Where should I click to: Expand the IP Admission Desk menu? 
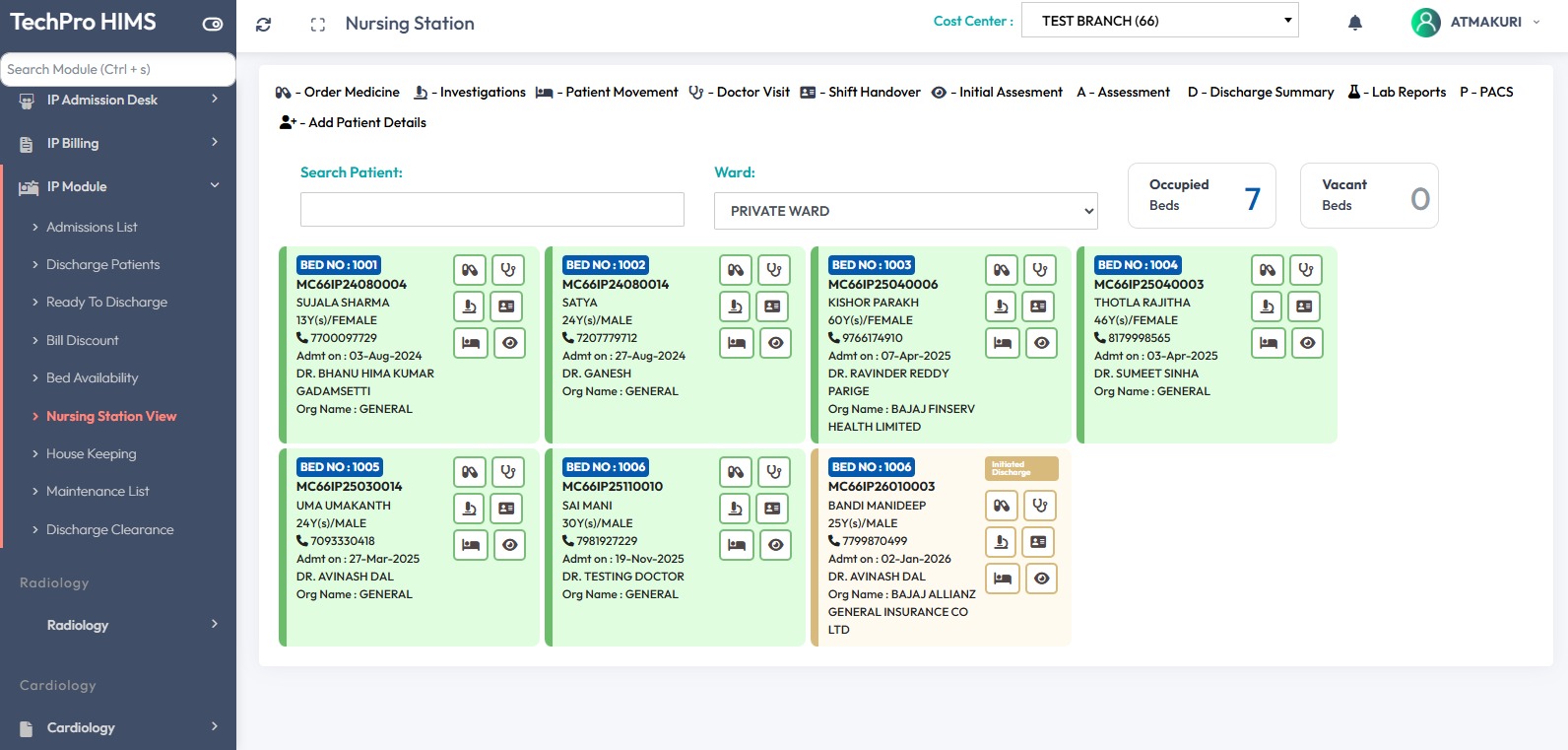point(118,100)
